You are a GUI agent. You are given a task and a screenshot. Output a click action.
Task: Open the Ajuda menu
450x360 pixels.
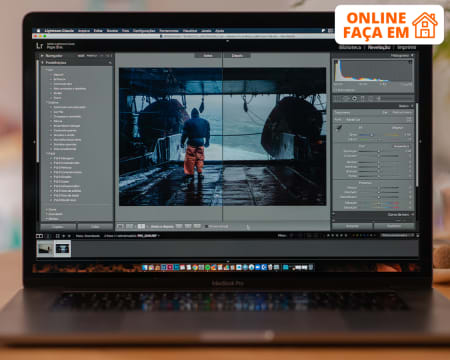(x=219, y=30)
